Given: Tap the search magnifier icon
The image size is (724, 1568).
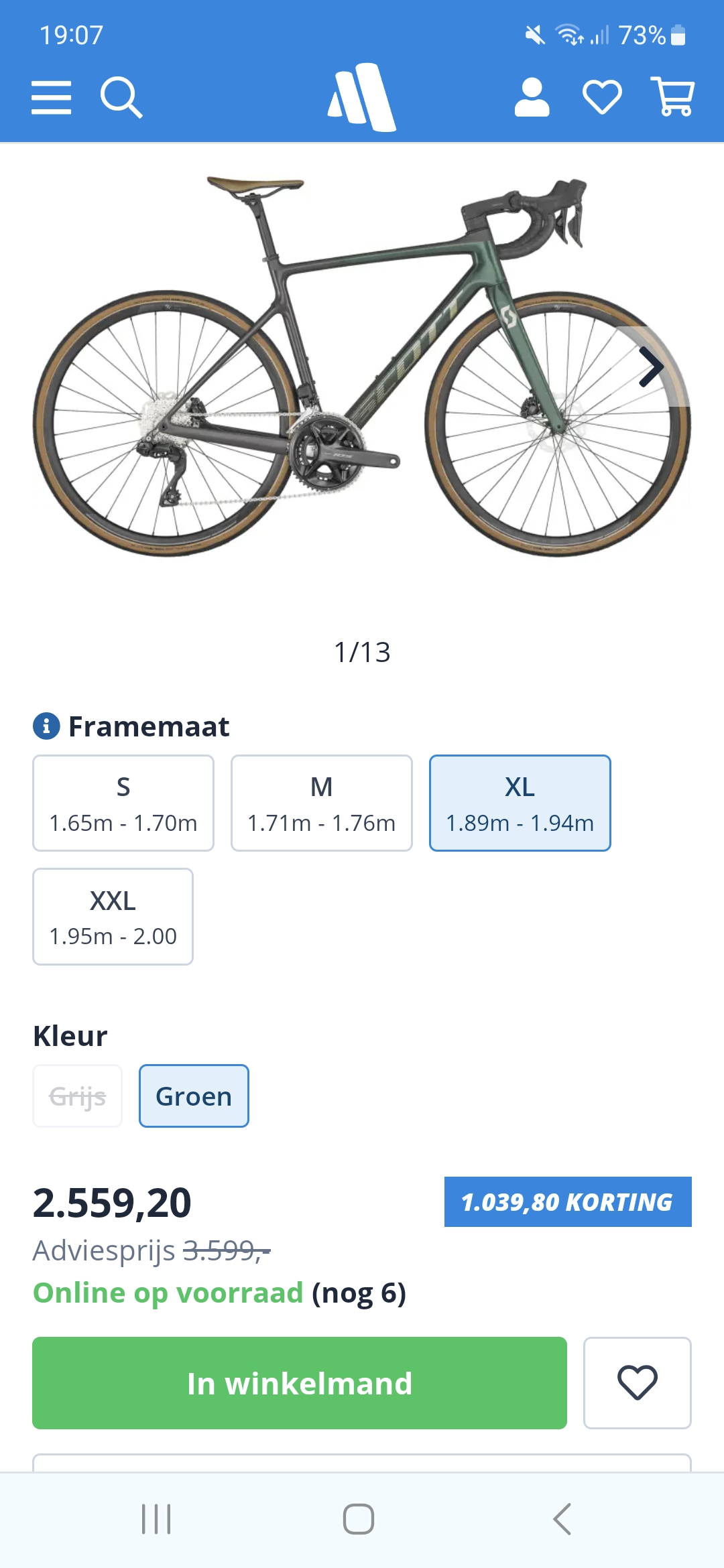Looking at the screenshot, I should pyautogui.click(x=121, y=98).
